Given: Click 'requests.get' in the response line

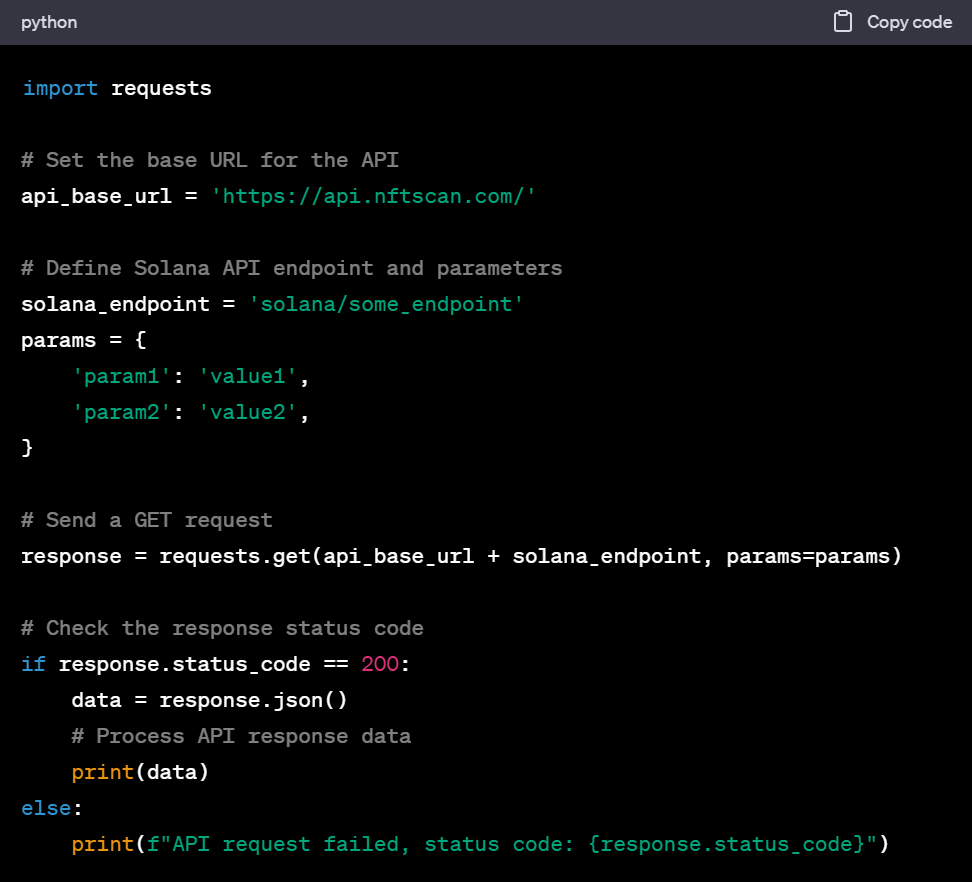Looking at the screenshot, I should [x=235, y=556].
